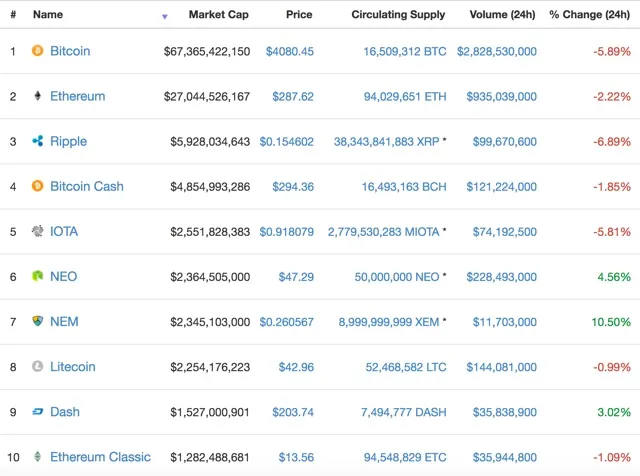This screenshot has height=476, width=640.
Task: Click Dash price $203.74
Action: pyautogui.click(x=293, y=412)
